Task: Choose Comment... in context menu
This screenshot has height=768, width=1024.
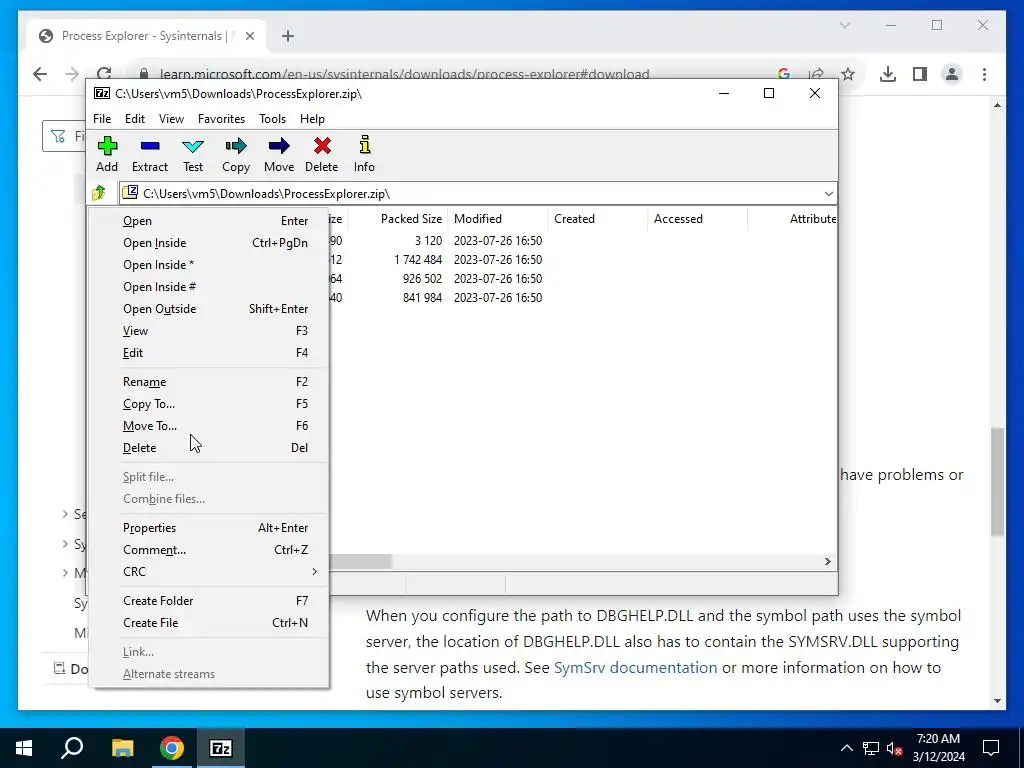Action: point(208,550)
